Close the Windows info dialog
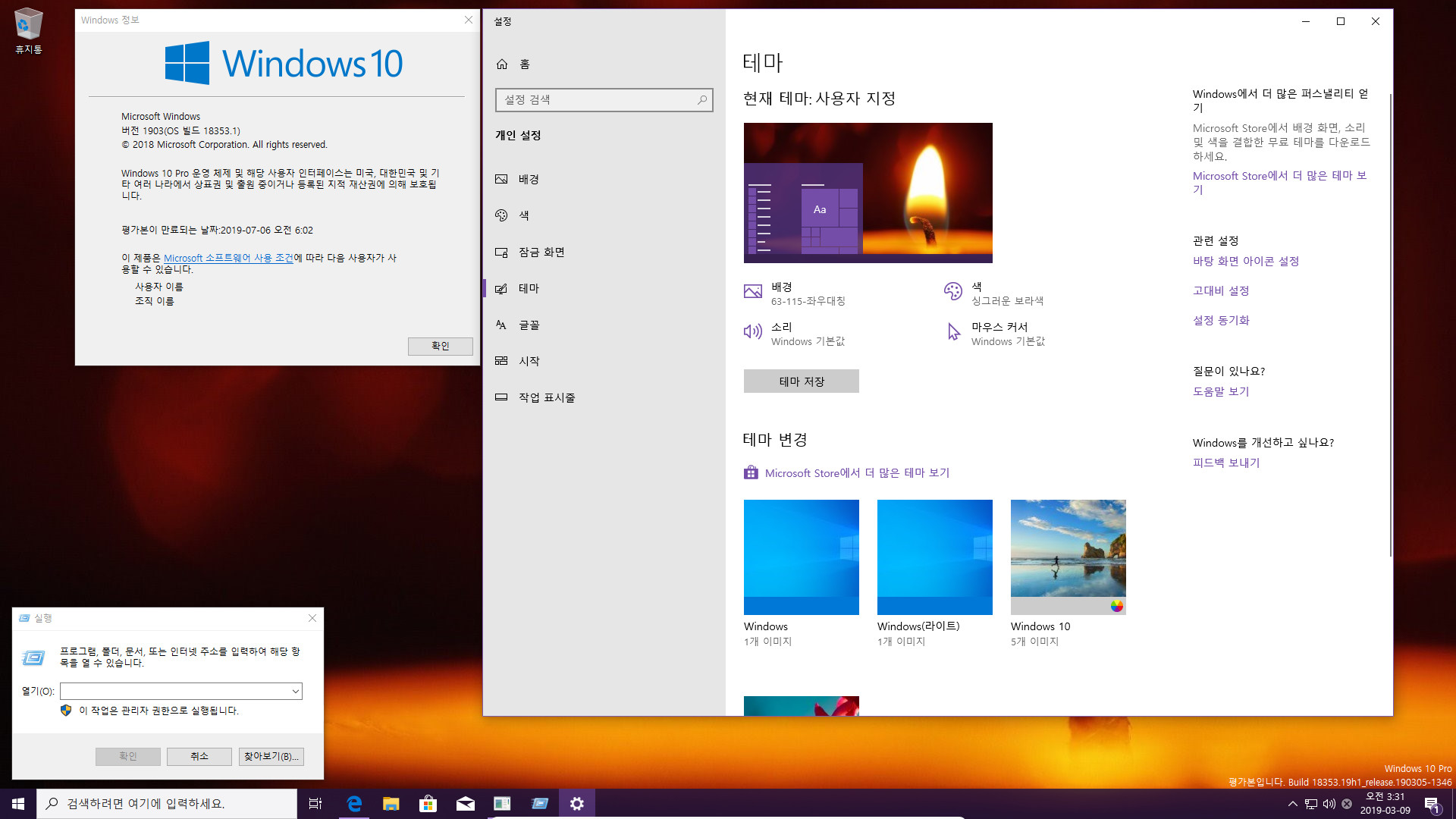 point(469,20)
